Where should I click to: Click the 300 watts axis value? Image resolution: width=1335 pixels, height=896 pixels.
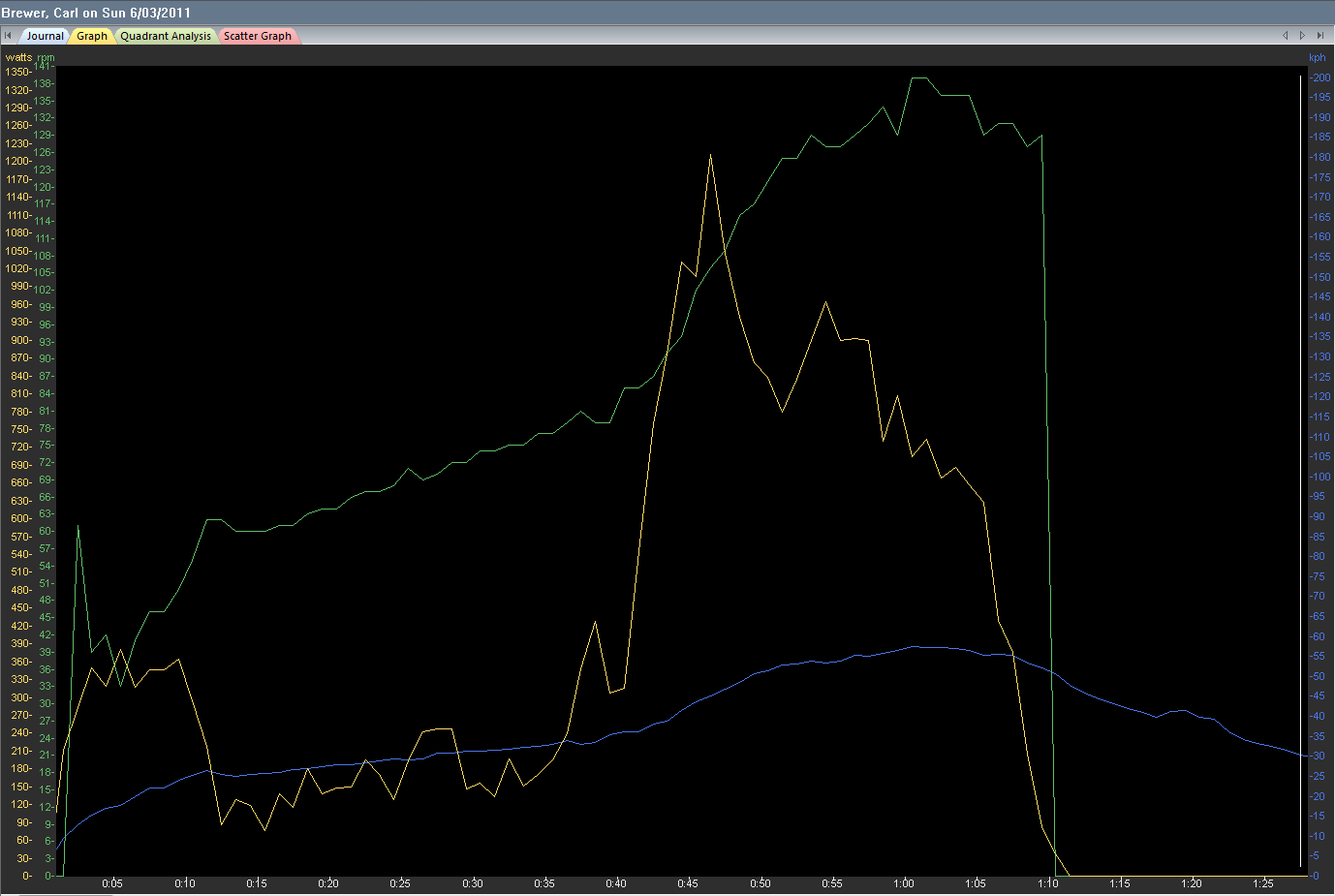(19, 697)
